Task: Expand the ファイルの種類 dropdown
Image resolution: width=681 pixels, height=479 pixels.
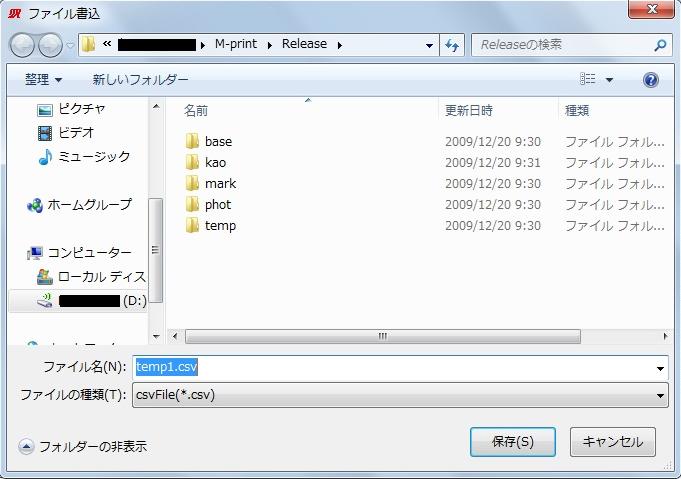Action: click(660, 396)
